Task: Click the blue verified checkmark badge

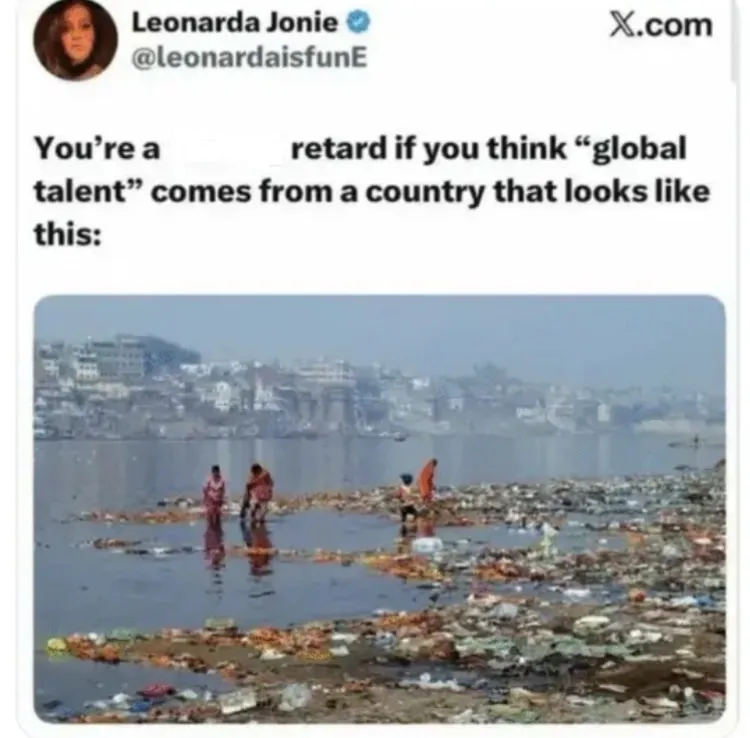Action: click(x=358, y=22)
